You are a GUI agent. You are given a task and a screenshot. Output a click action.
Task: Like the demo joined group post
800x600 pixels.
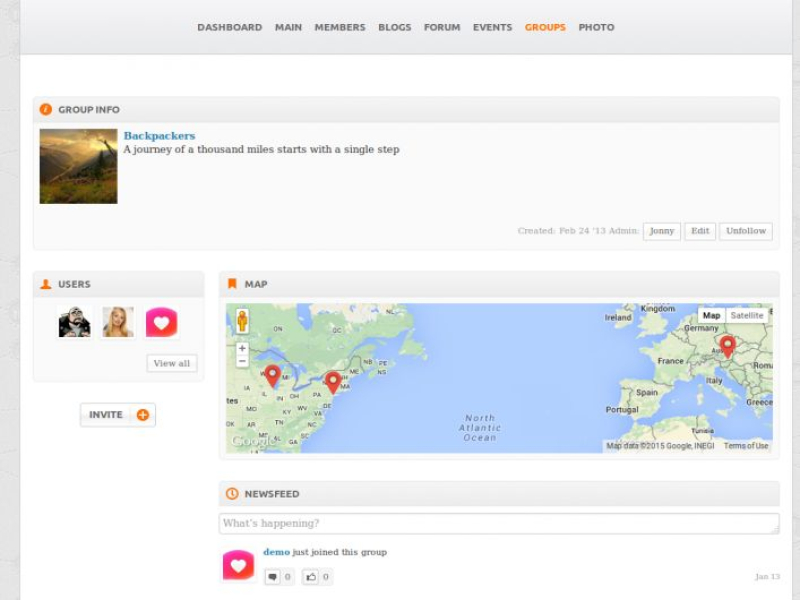click(311, 577)
